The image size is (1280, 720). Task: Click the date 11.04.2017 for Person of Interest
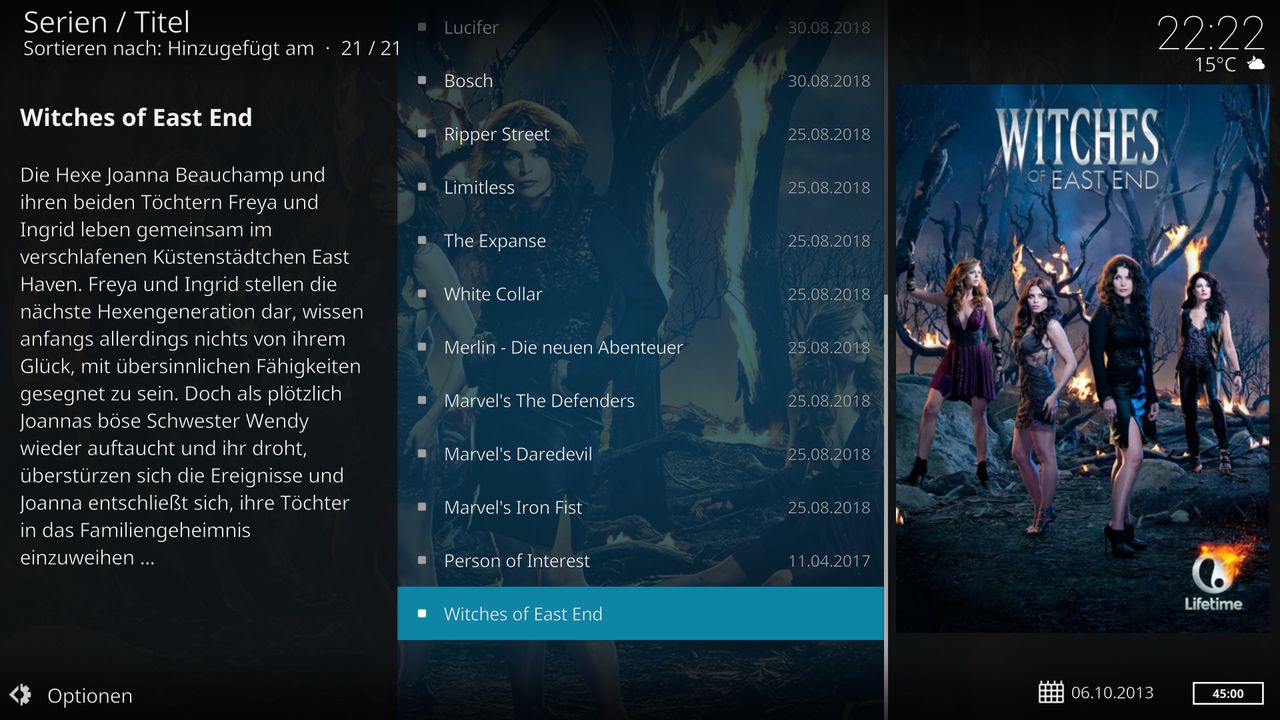[x=829, y=561]
